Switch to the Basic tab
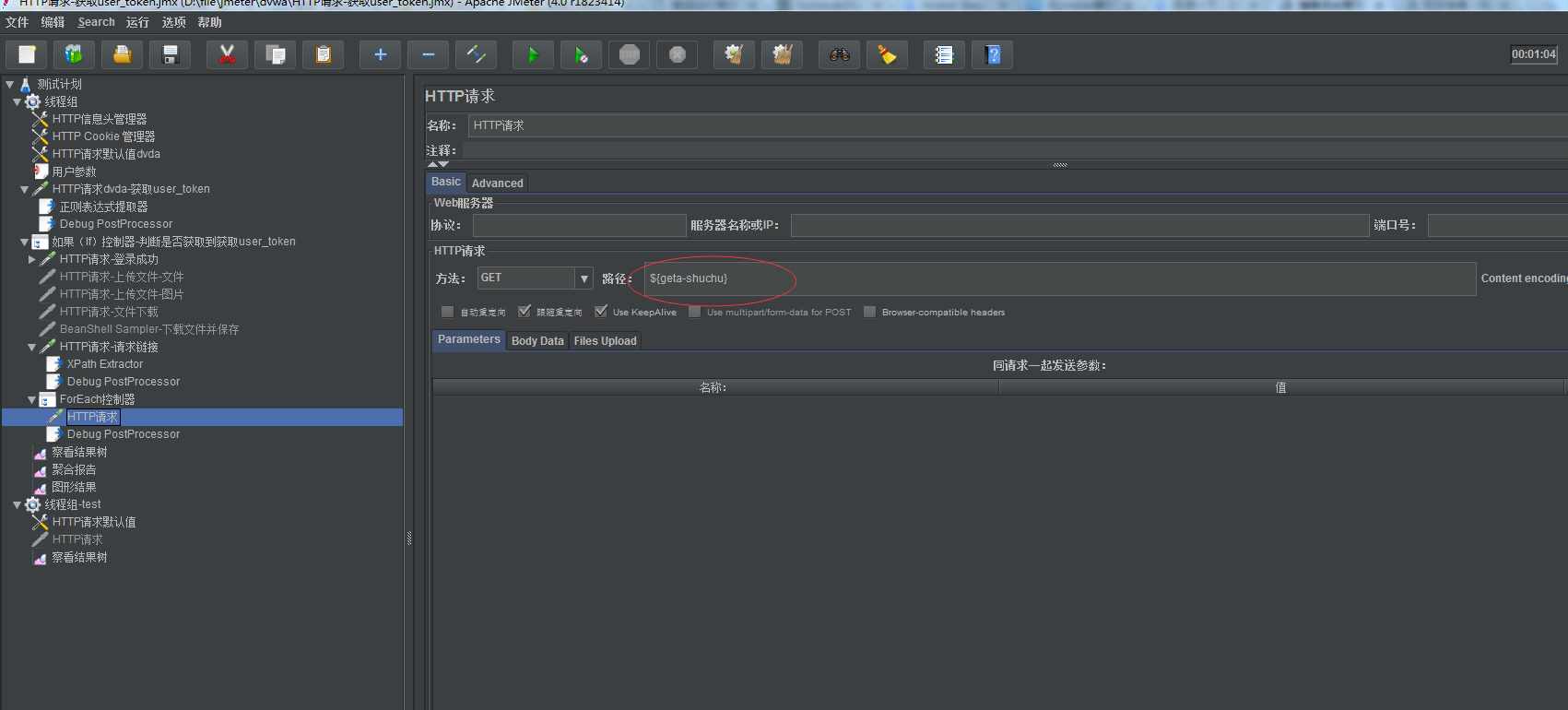The height and width of the screenshot is (710, 1568). [x=445, y=182]
